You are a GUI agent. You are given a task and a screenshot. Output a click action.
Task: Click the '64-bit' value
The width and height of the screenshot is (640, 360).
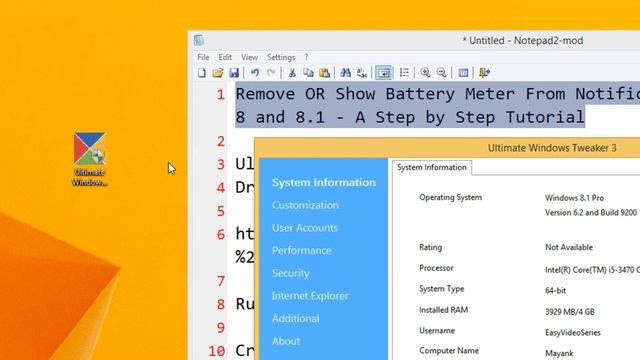(555, 291)
